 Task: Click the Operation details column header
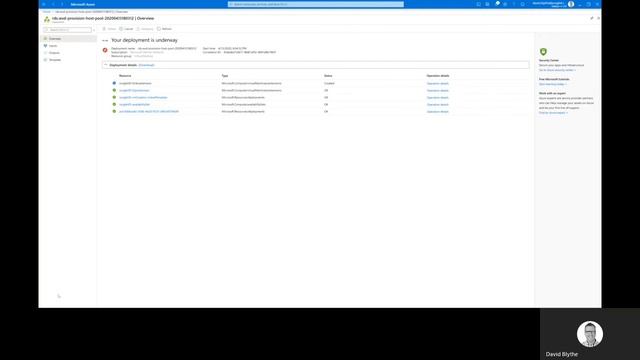pos(438,76)
